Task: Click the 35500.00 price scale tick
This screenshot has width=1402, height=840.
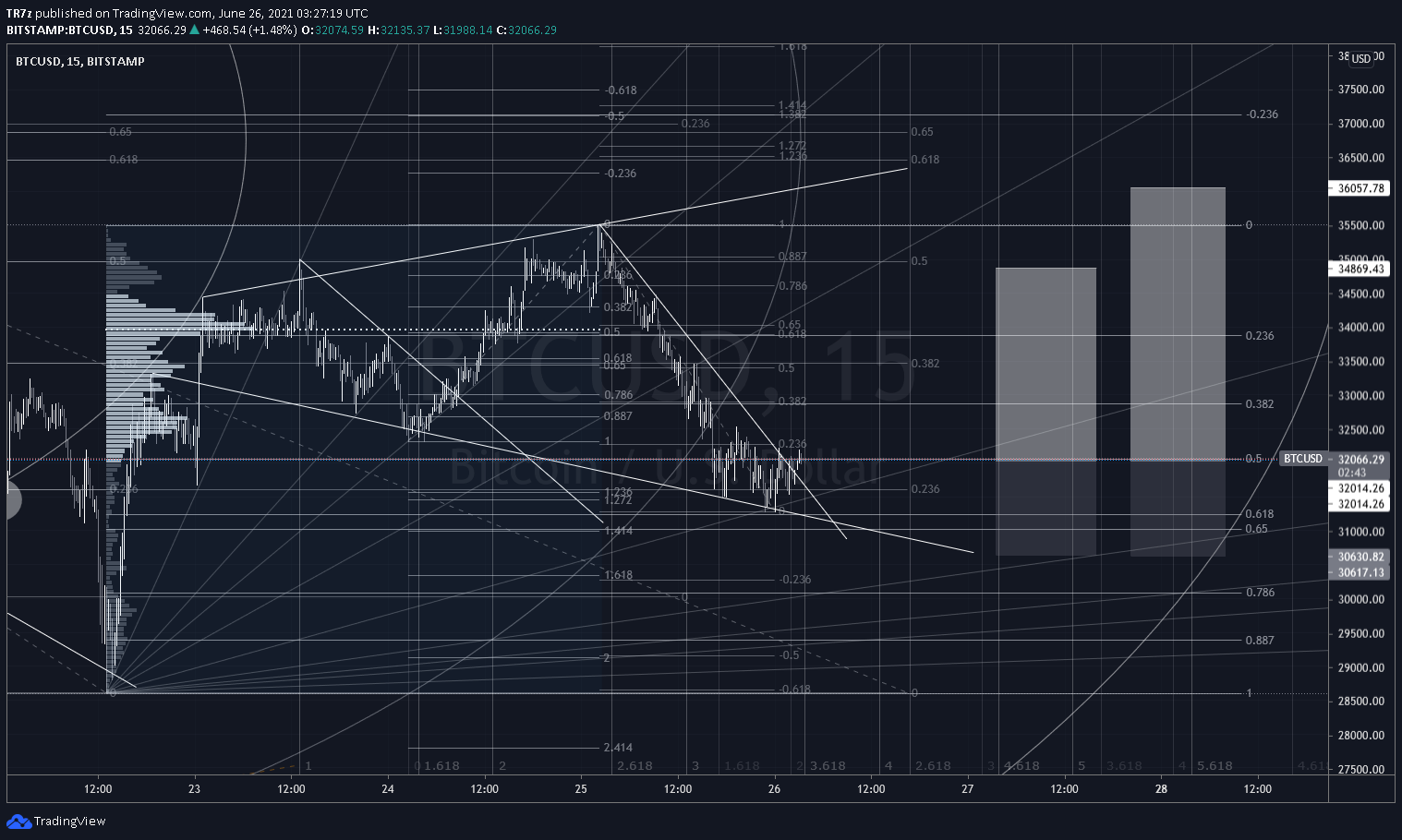Action: [1360, 225]
